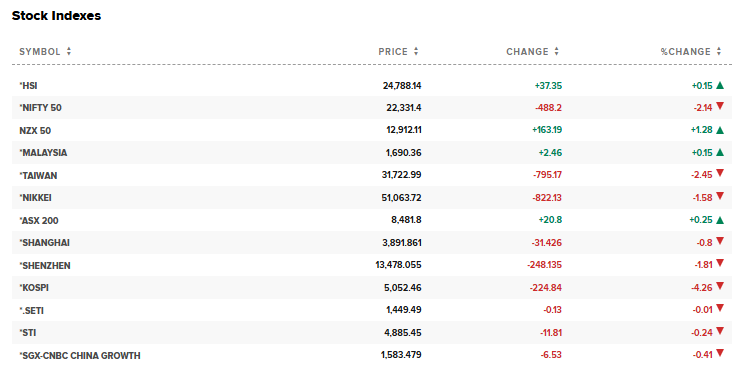Open the NIKKEI index link
Image resolution: width=739 pixels, height=370 pixels.
[x=35, y=197]
